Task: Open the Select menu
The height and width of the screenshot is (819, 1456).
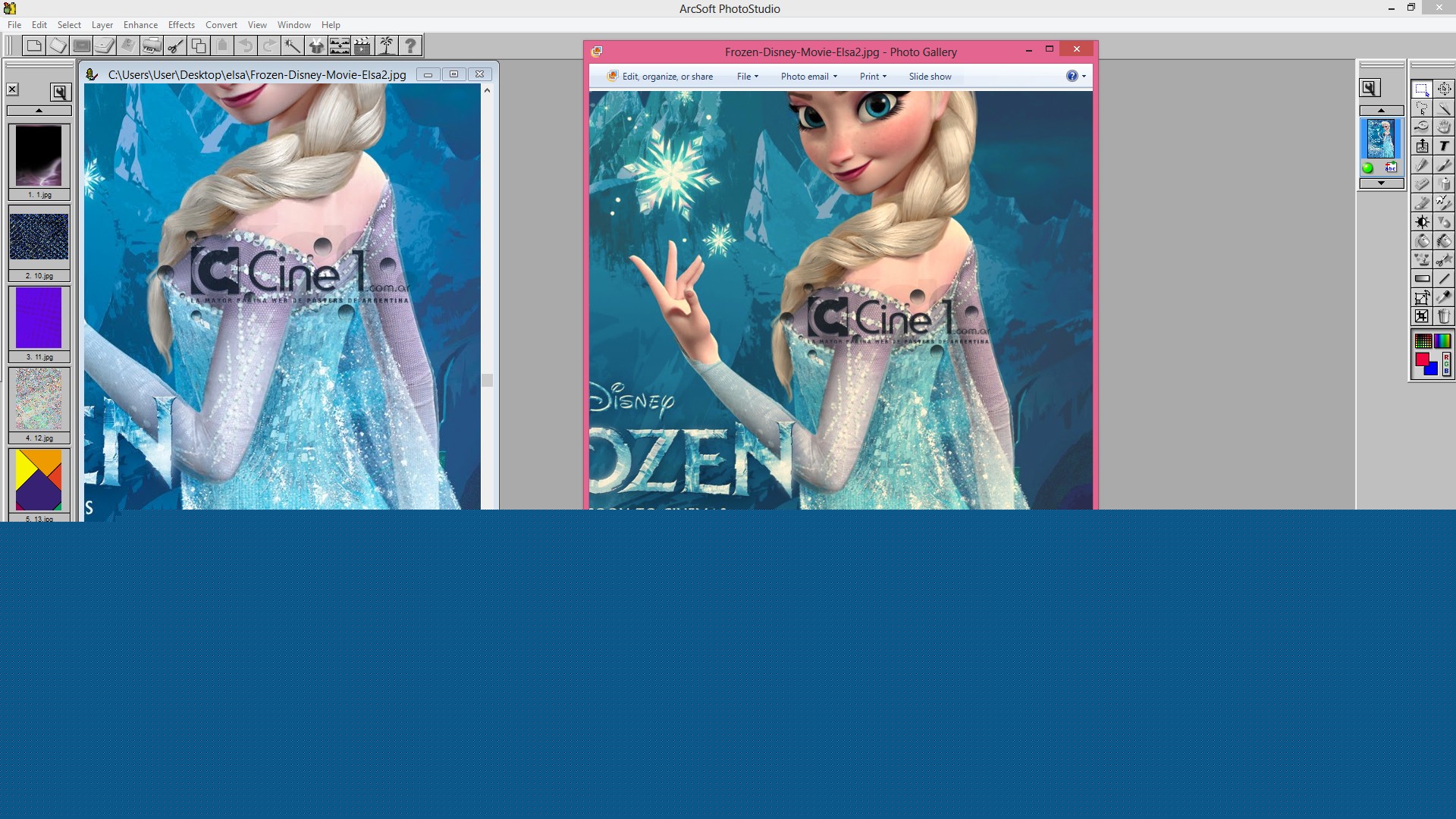Action: pyautogui.click(x=69, y=25)
